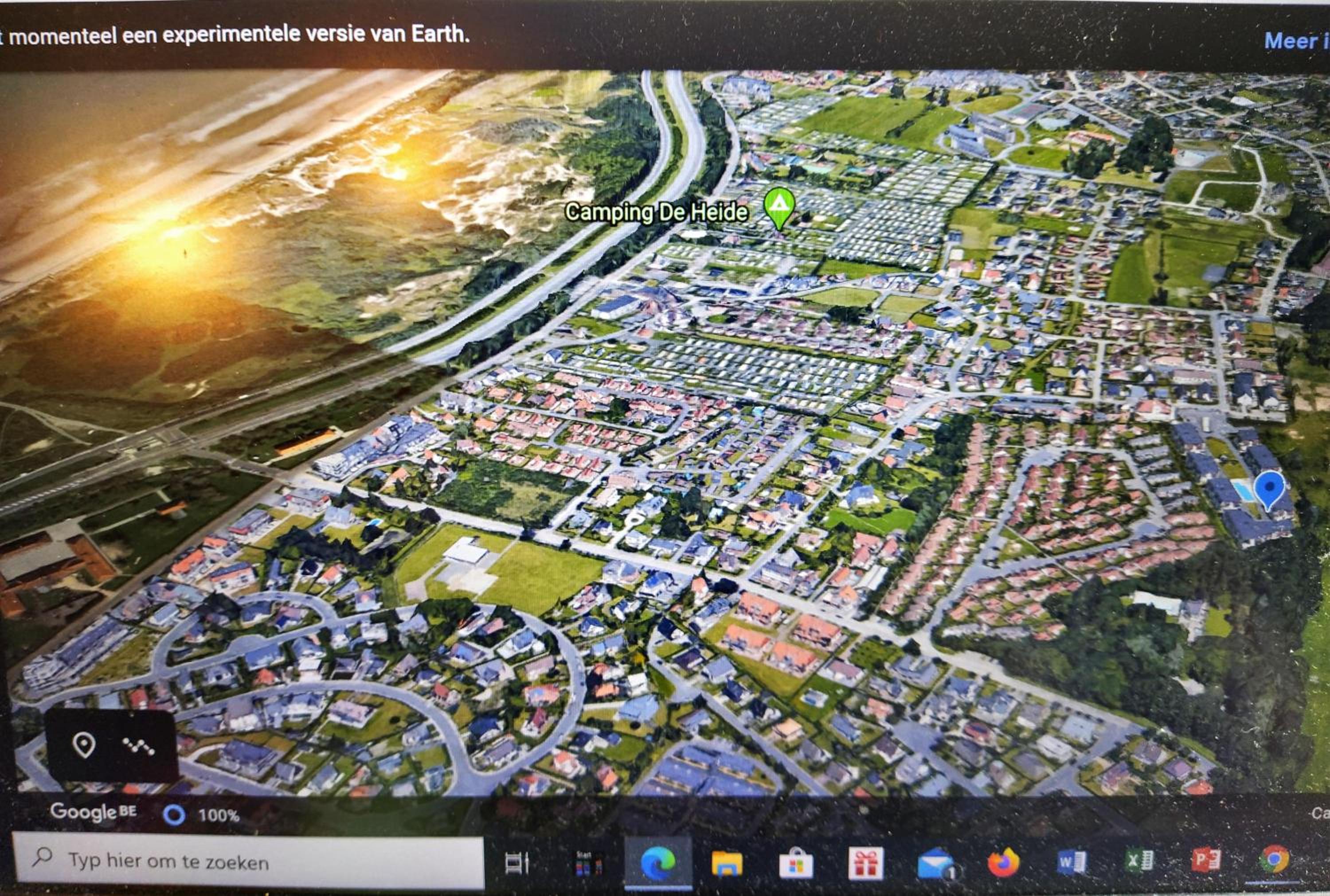Launch Firefox from the taskbar
Viewport: 1330px width, 896px height.
1003,862
